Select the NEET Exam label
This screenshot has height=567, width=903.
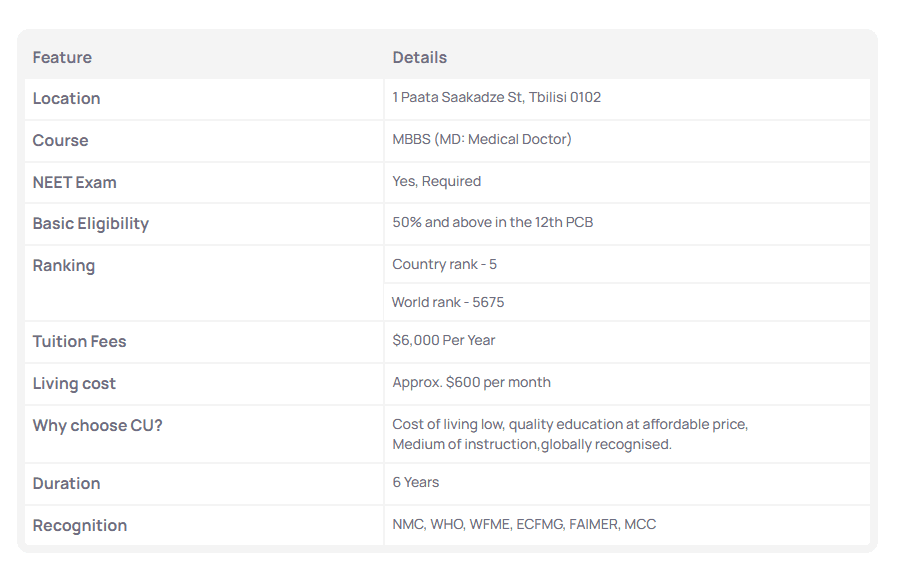pyautogui.click(x=74, y=183)
